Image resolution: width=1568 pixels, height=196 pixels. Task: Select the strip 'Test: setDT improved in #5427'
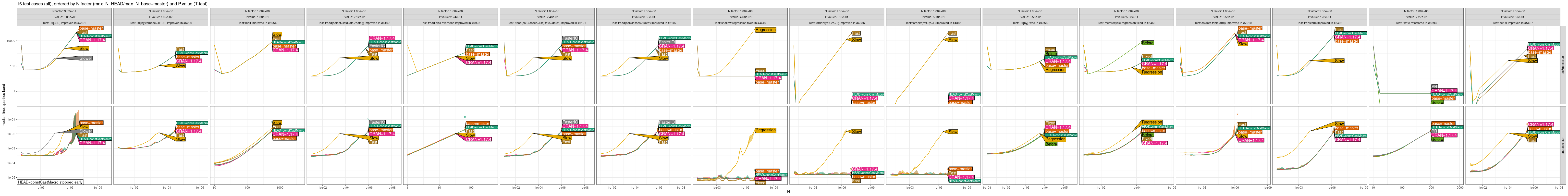click(x=1513, y=23)
